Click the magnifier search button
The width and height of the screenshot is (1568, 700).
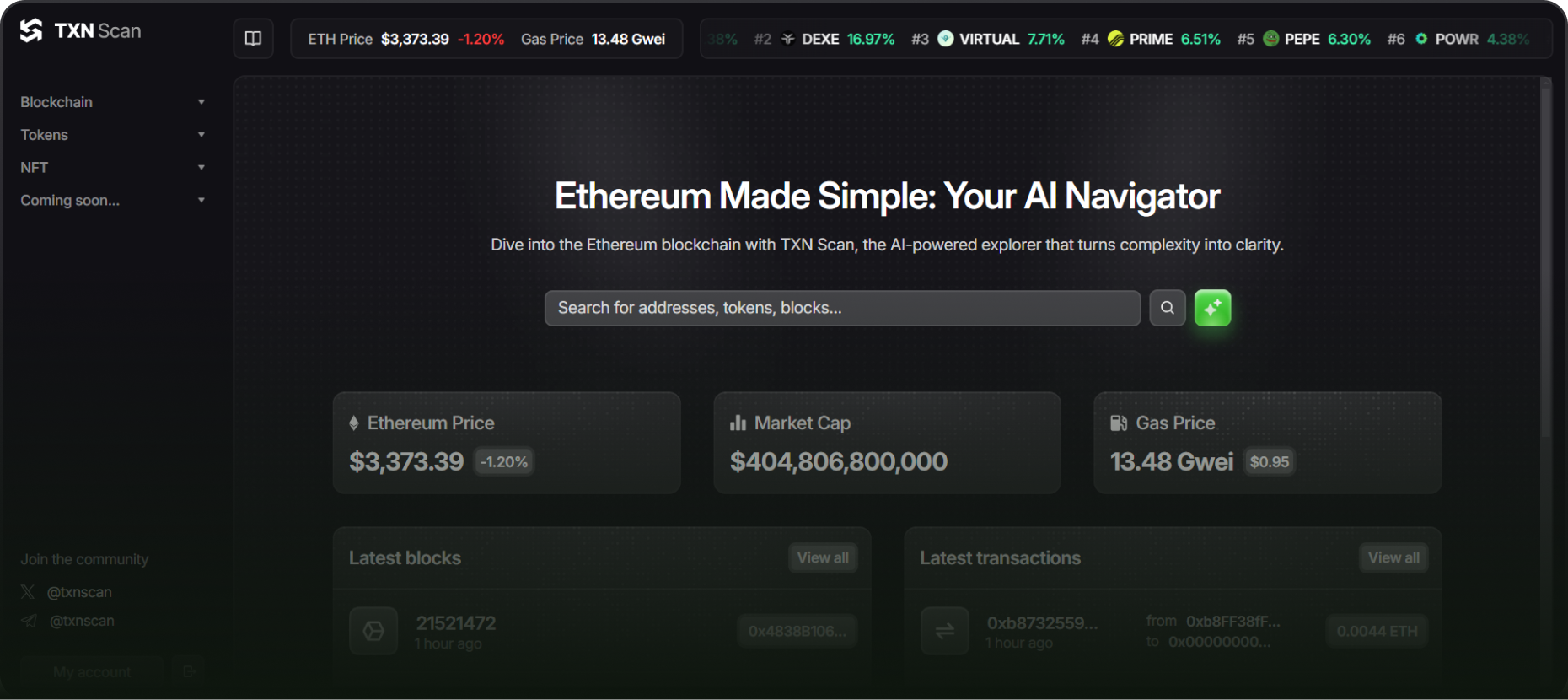1167,308
